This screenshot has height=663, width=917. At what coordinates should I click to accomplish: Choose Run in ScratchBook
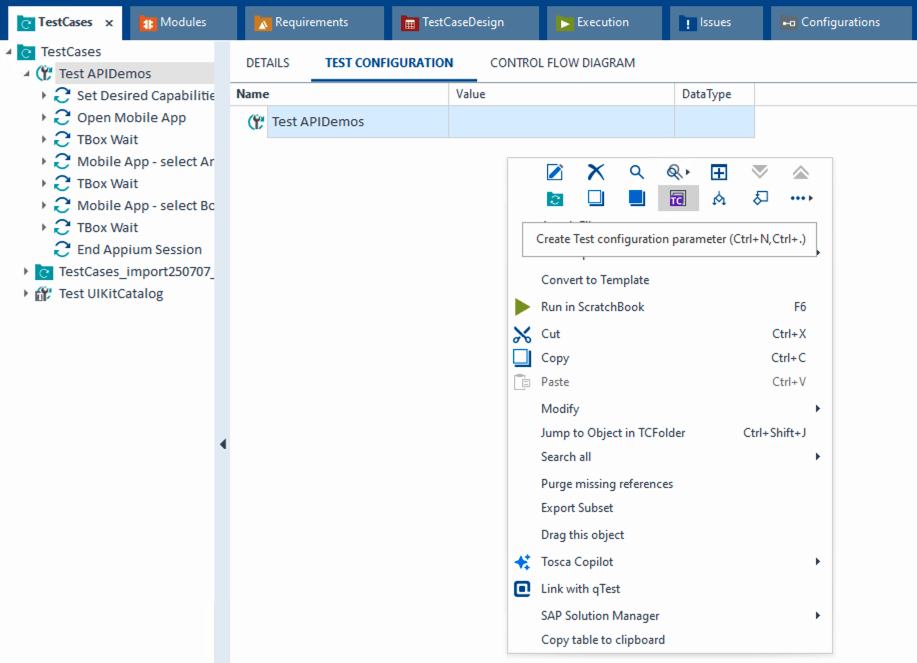670,307
